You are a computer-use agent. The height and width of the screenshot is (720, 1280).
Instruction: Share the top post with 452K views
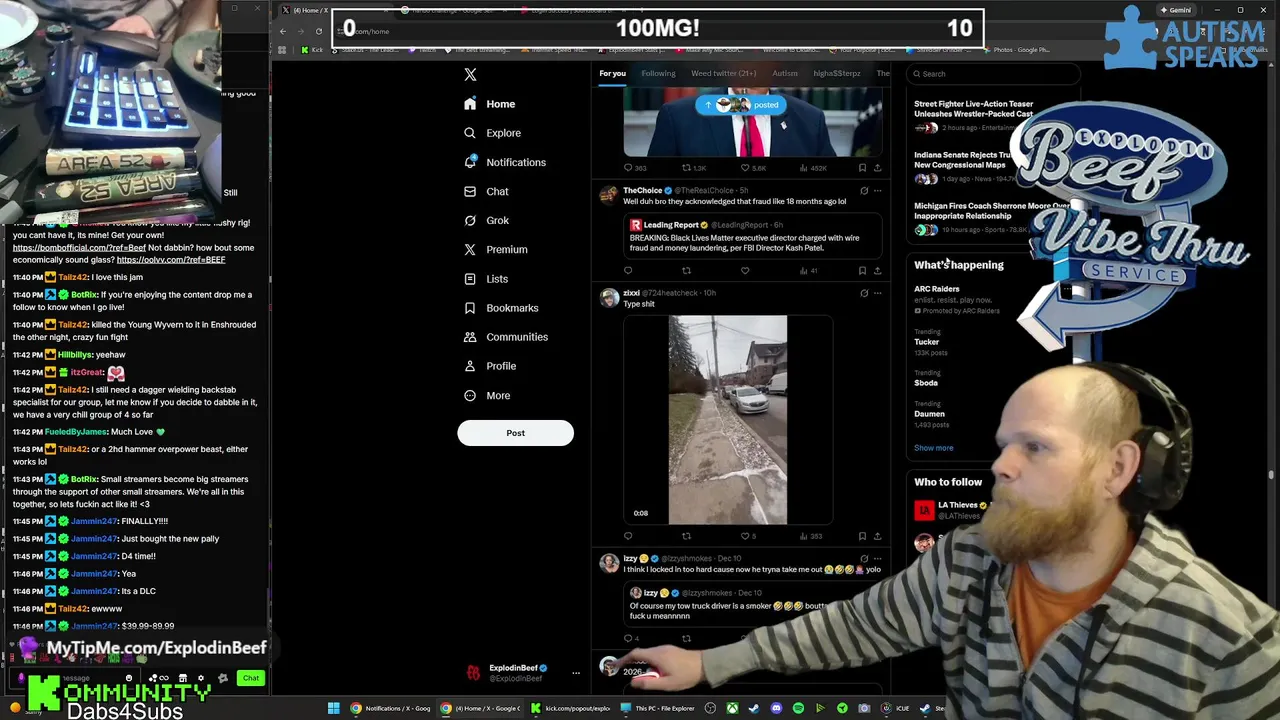[877, 168]
